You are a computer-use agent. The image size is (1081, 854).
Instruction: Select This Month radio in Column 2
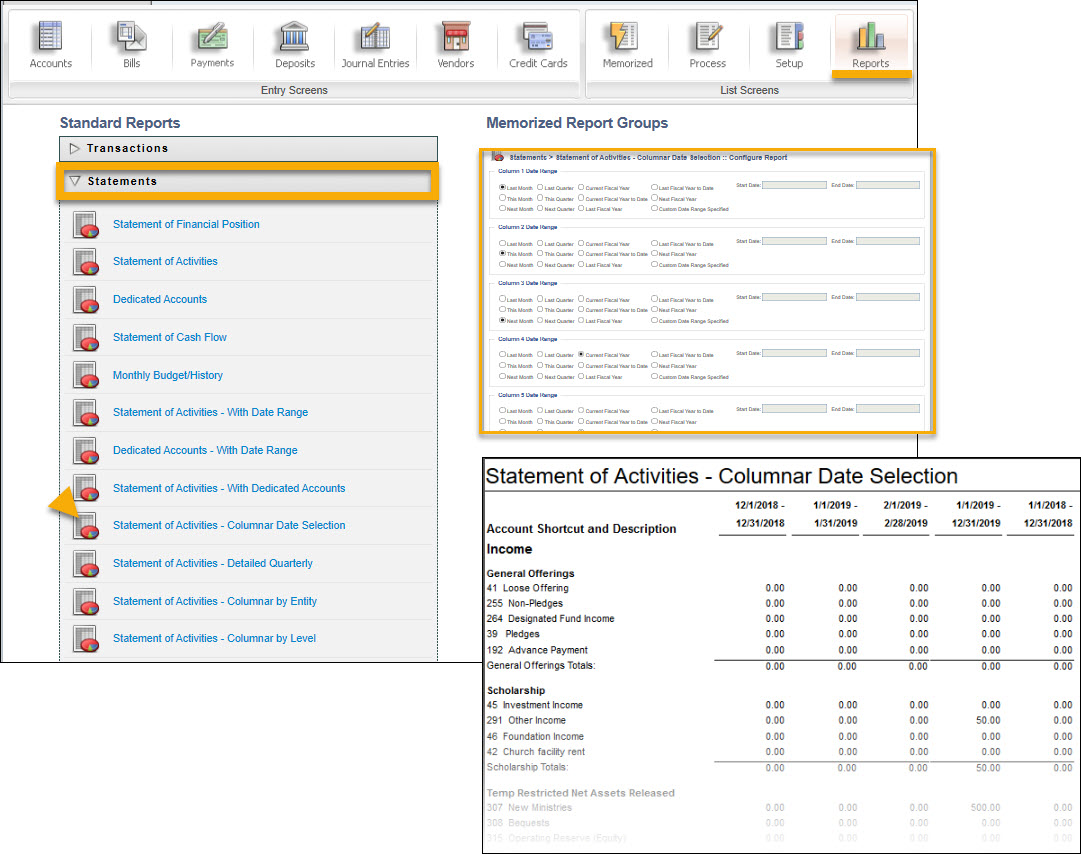pyautogui.click(x=502, y=254)
